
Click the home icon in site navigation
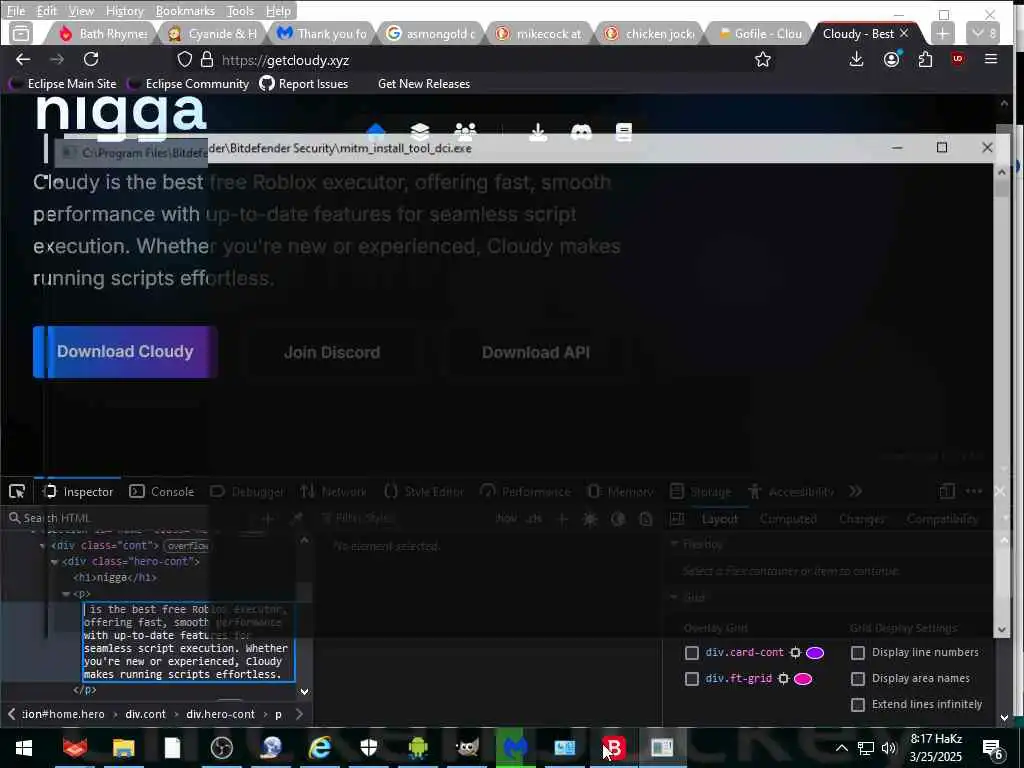click(x=376, y=131)
